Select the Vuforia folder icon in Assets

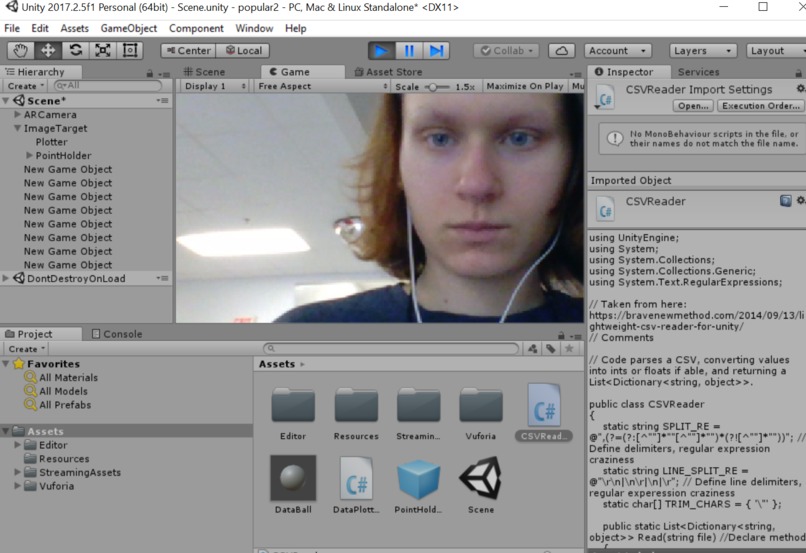tap(481, 405)
